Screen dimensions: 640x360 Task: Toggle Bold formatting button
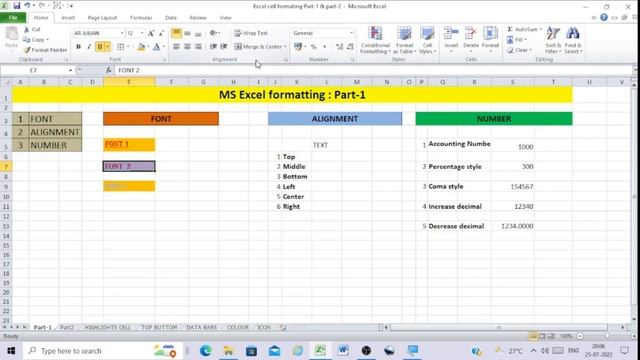pos(78,47)
